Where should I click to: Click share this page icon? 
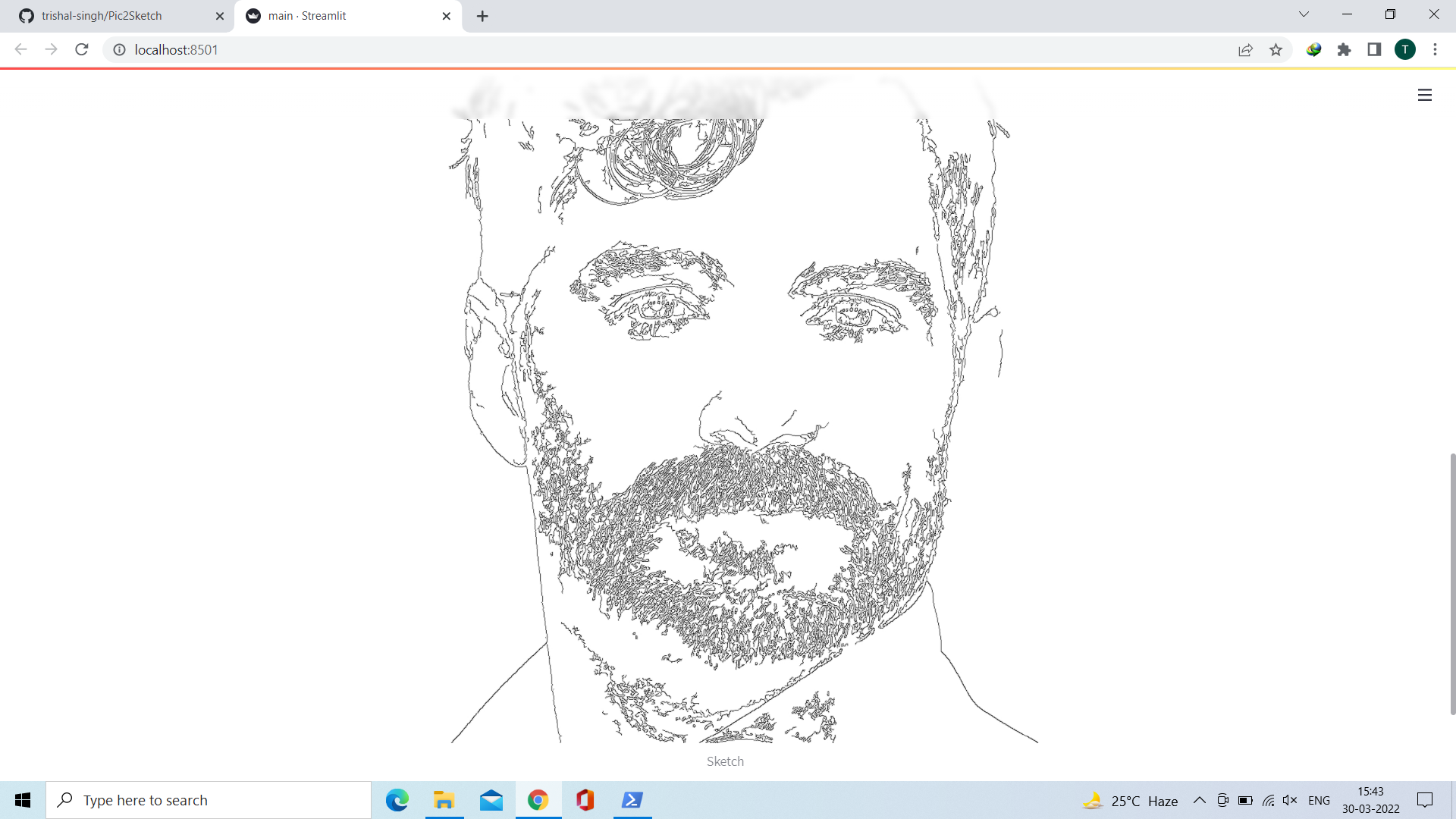coord(1245,50)
